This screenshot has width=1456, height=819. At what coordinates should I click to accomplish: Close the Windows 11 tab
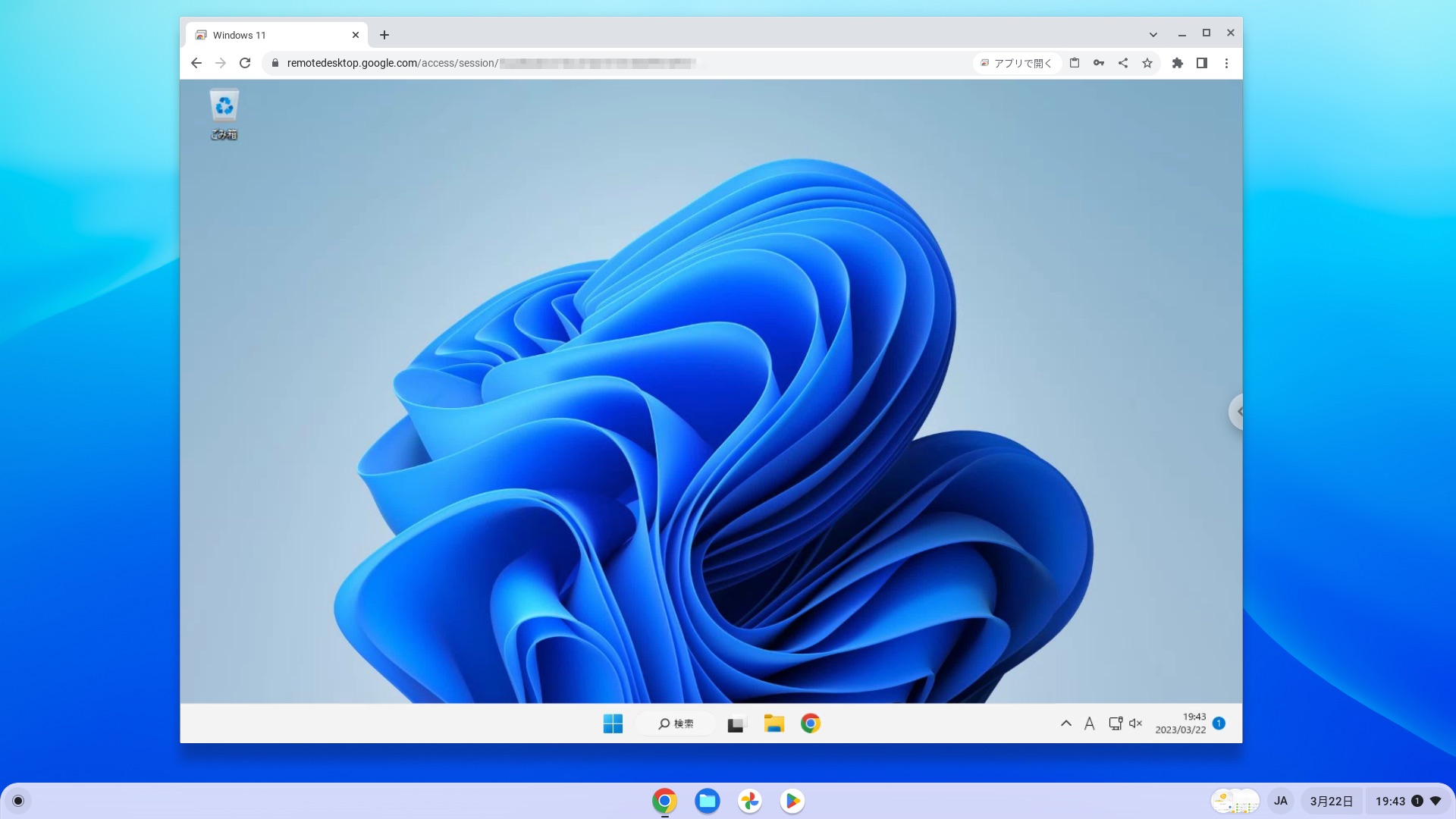coord(356,35)
